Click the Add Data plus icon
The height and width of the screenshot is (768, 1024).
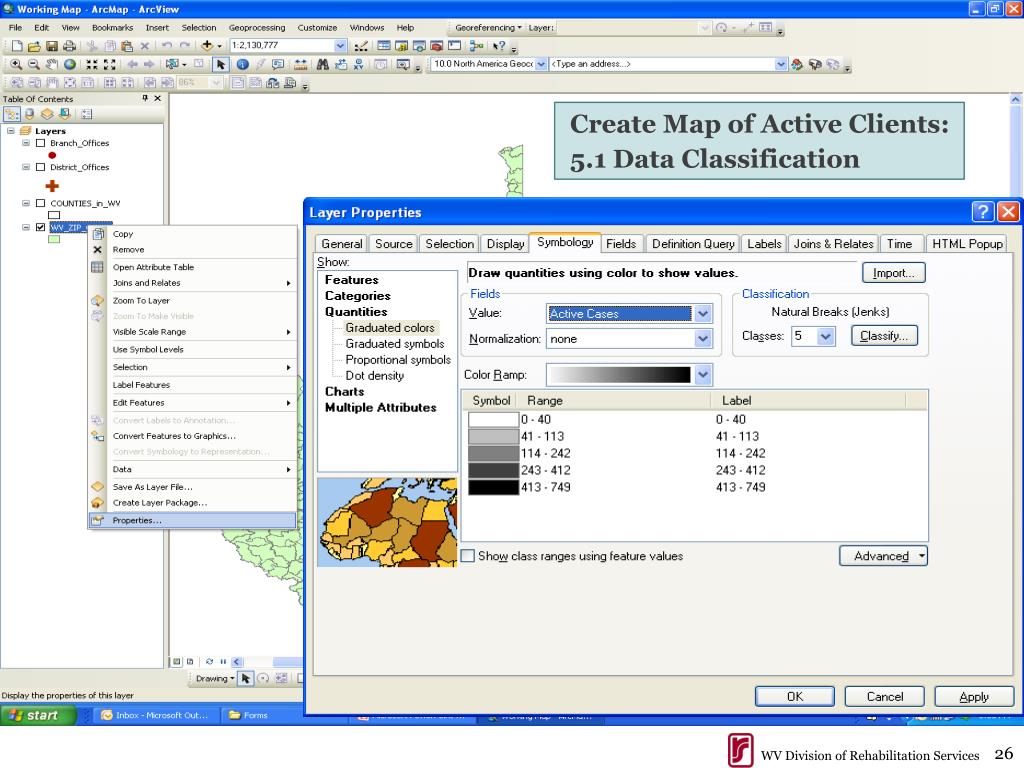(207, 46)
